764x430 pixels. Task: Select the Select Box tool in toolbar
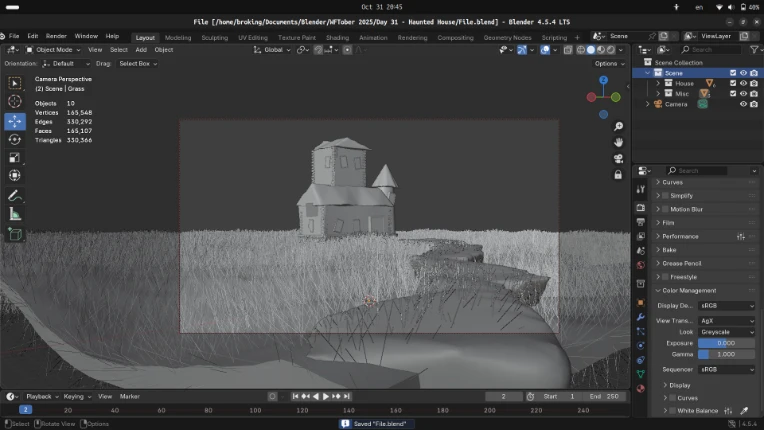pyautogui.click(x=15, y=83)
